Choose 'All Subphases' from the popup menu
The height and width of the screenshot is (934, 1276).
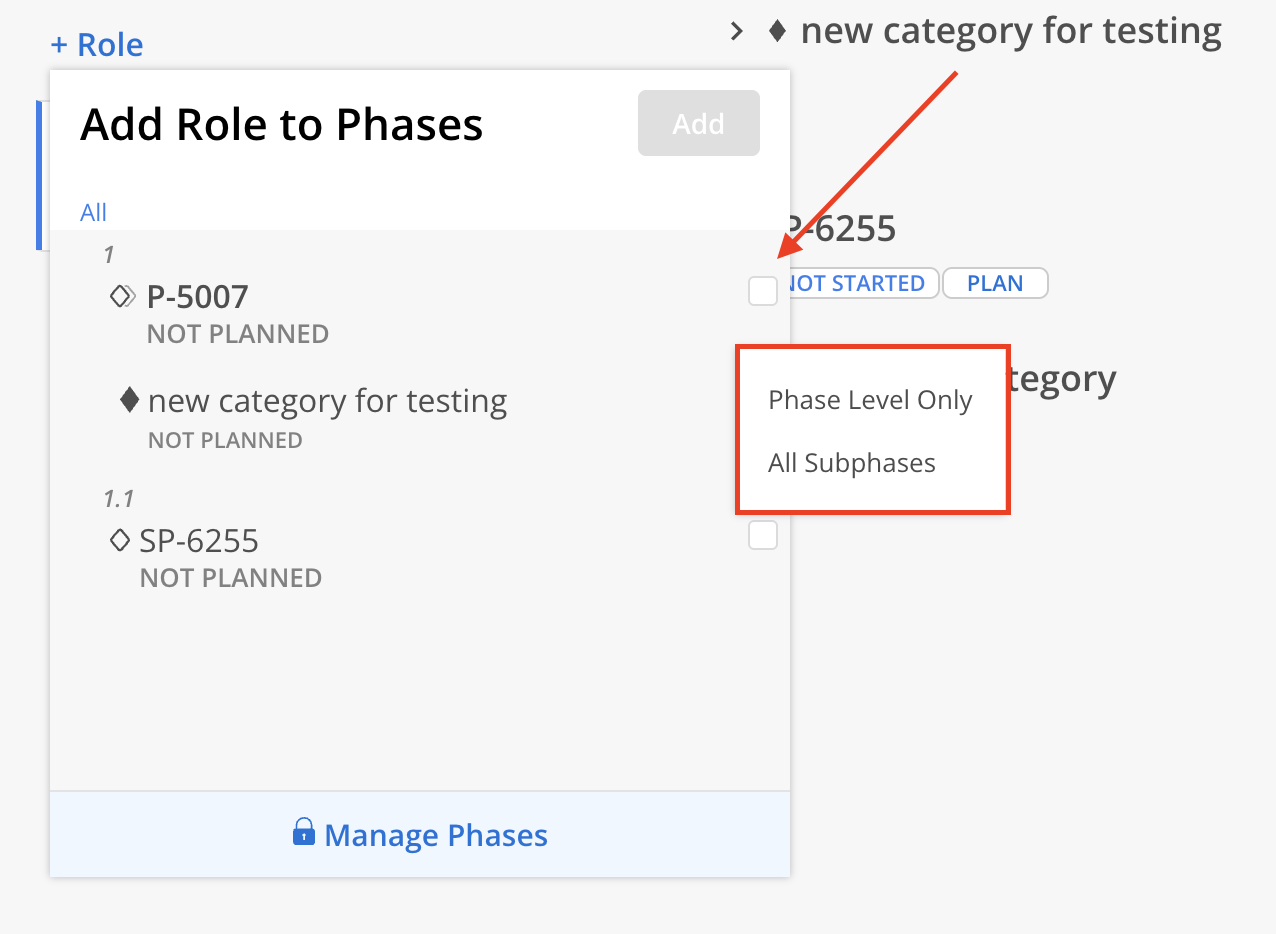click(x=852, y=463)
